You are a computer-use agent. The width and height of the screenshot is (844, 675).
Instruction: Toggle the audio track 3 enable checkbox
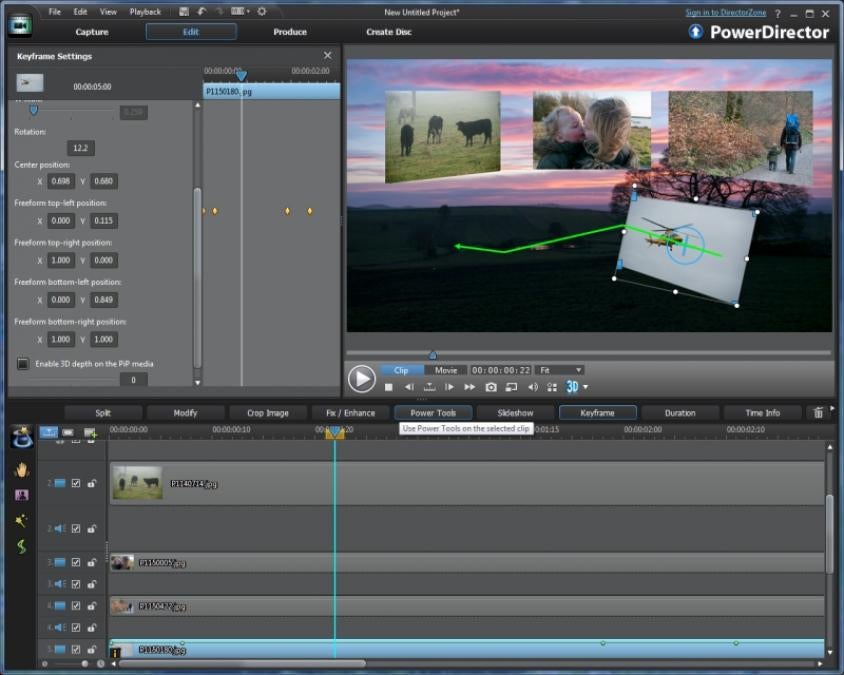[x=76, y=584]
